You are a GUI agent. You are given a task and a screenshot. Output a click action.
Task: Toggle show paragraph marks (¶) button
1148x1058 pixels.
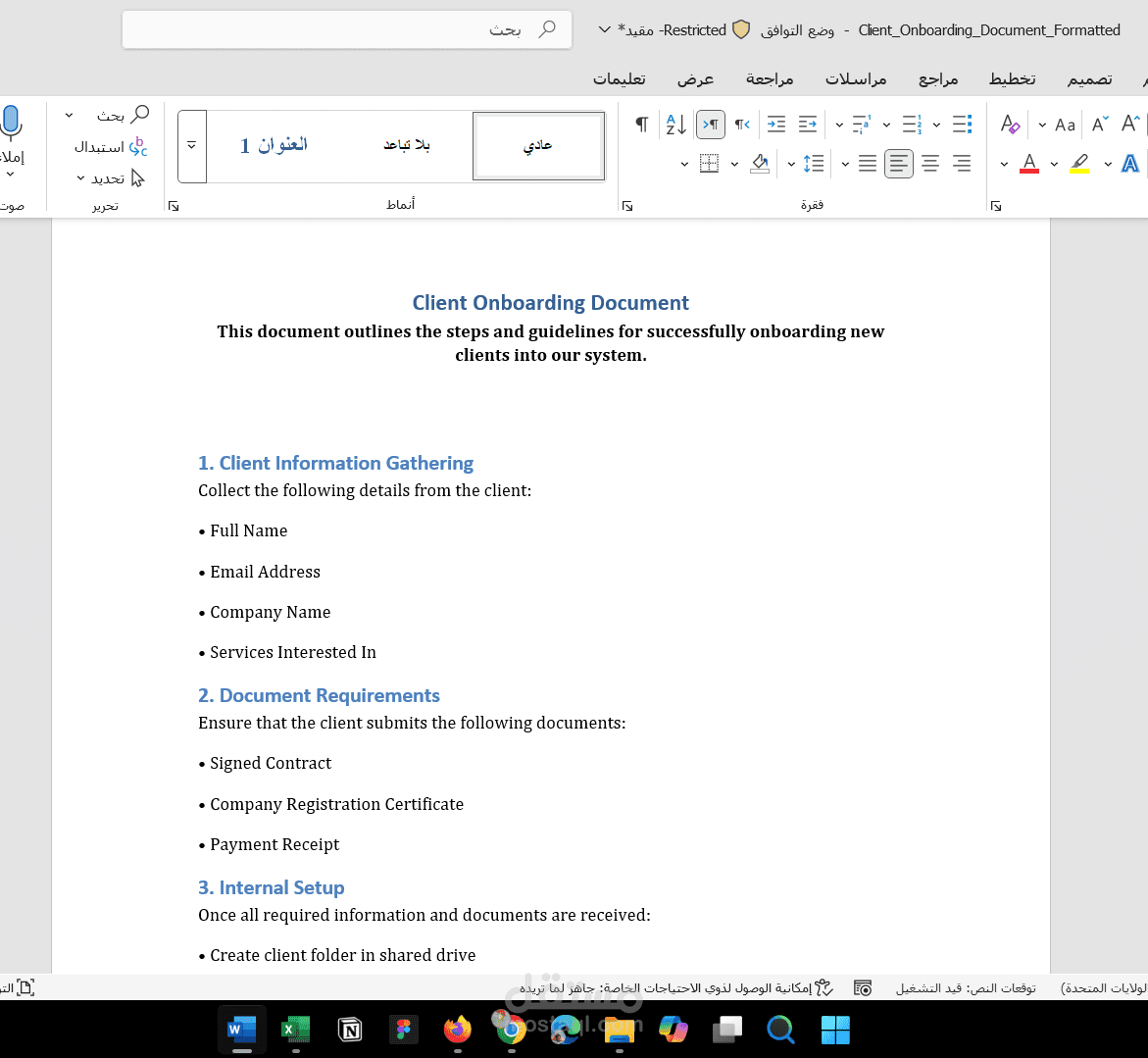pos(641,125)
